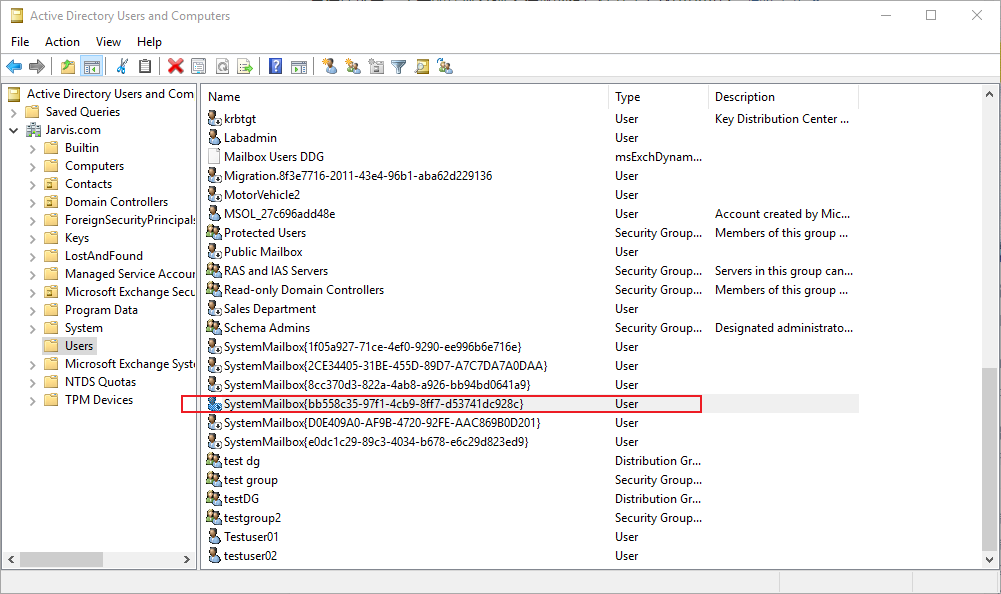This screenshot has height=594, width=1001.
Task: Open Properties via toolbar icon
Action: pyautogui.click(x=199, y=66)
